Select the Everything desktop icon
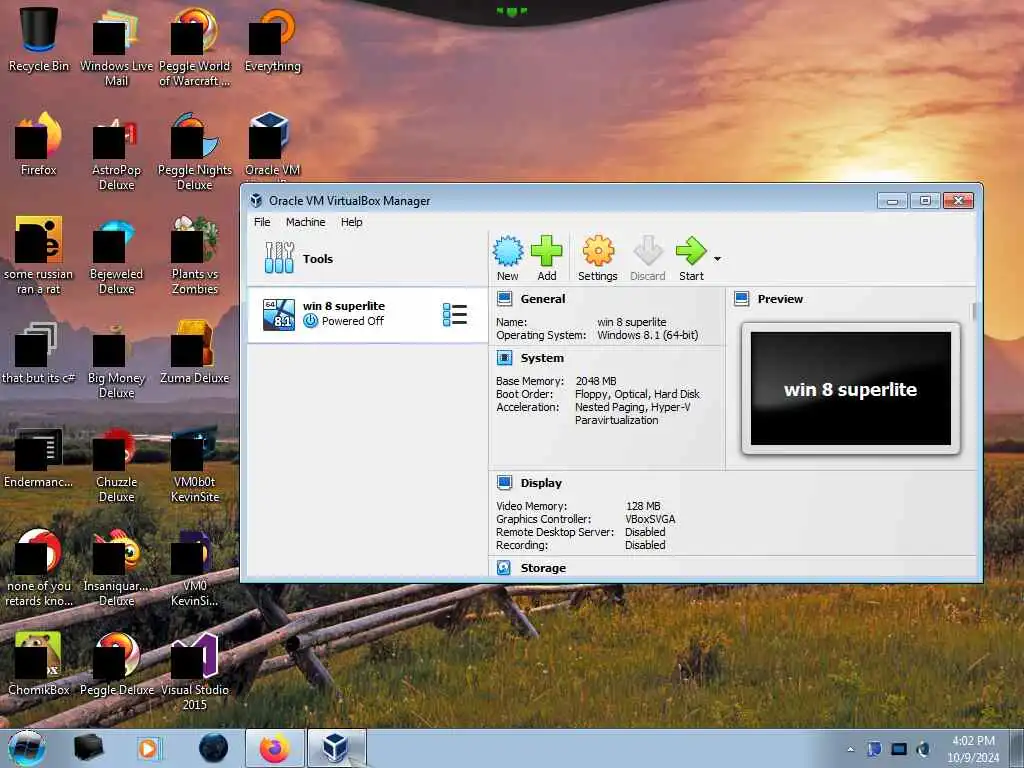This screenshot has width=1024, height=768. [272, 39]
